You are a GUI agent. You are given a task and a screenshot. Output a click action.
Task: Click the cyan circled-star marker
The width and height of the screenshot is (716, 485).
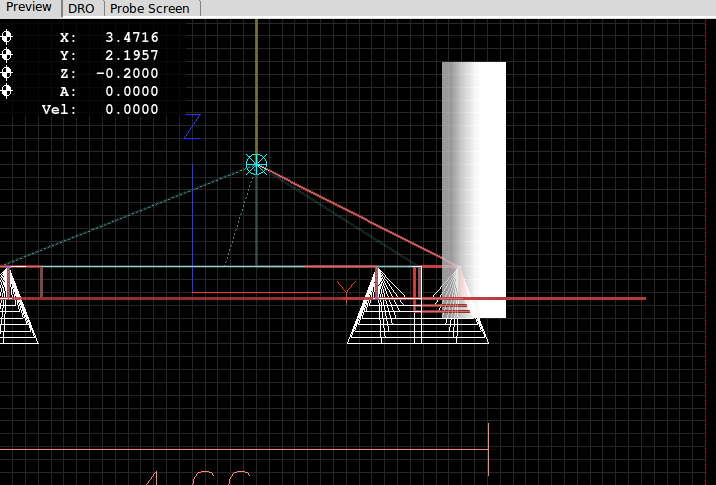click(257, 164)
